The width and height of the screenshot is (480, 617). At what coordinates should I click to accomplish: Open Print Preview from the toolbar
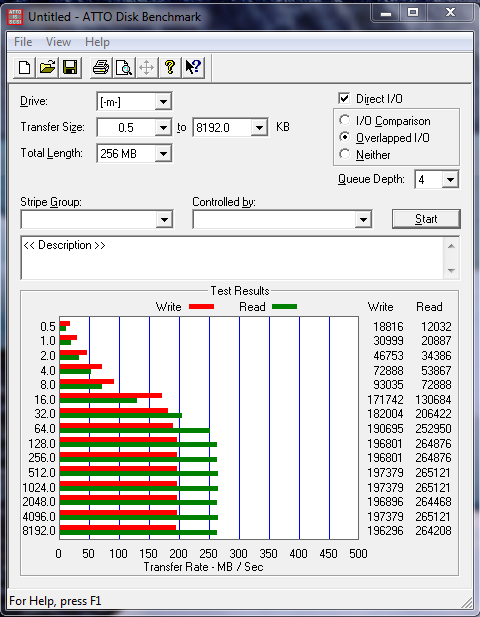(124, 68)
